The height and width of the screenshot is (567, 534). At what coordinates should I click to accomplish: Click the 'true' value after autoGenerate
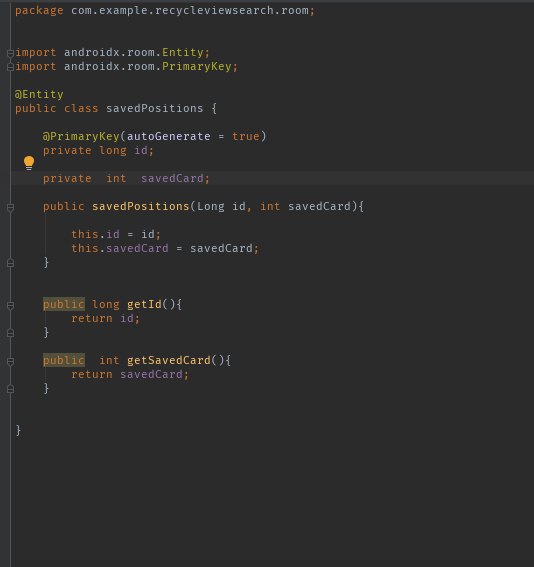pos(246,136)
